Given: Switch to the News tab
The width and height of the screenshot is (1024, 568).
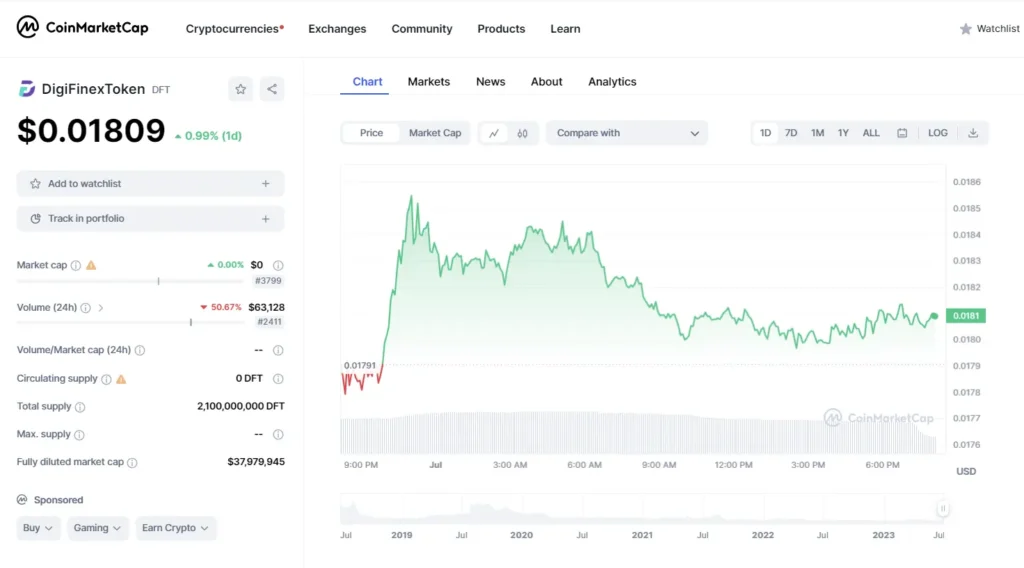Looking at the screenshot, I should (x=490, y=82).
